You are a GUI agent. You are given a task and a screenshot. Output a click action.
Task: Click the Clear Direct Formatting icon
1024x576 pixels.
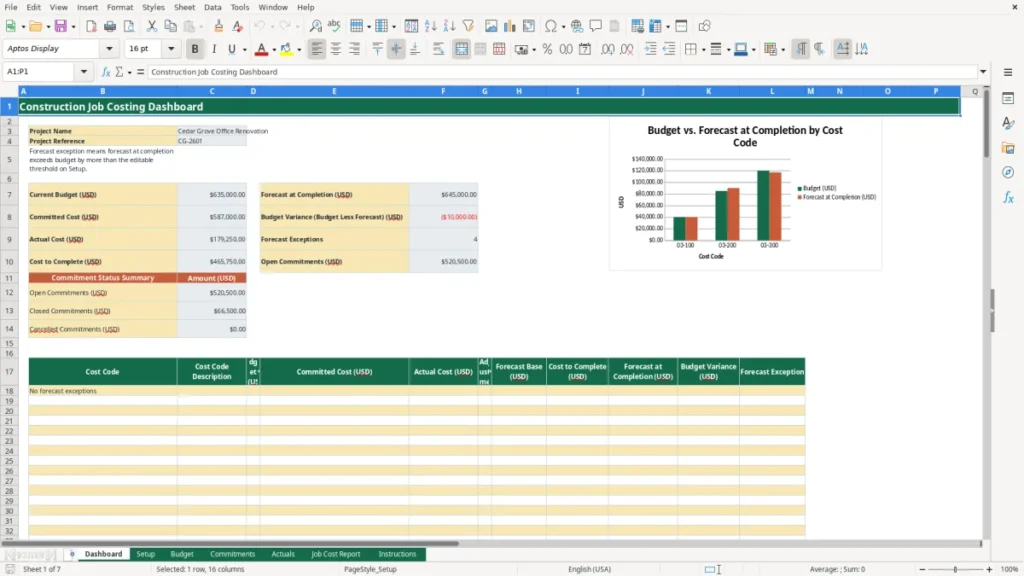(238, 26)
